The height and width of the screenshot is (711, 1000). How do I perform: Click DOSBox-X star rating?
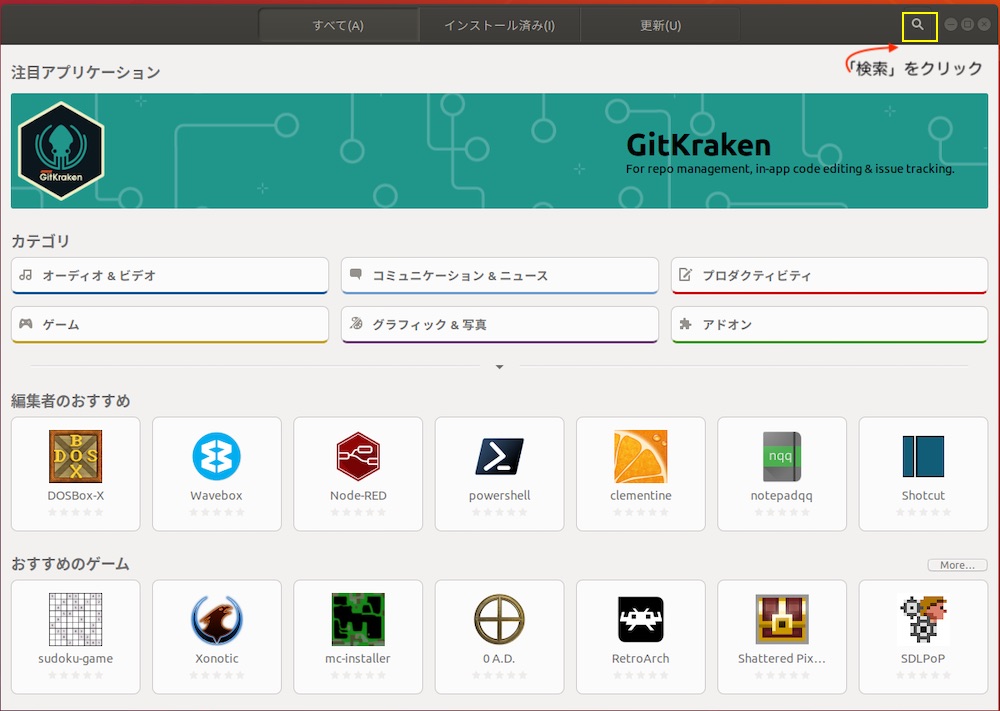coord(75,512)
